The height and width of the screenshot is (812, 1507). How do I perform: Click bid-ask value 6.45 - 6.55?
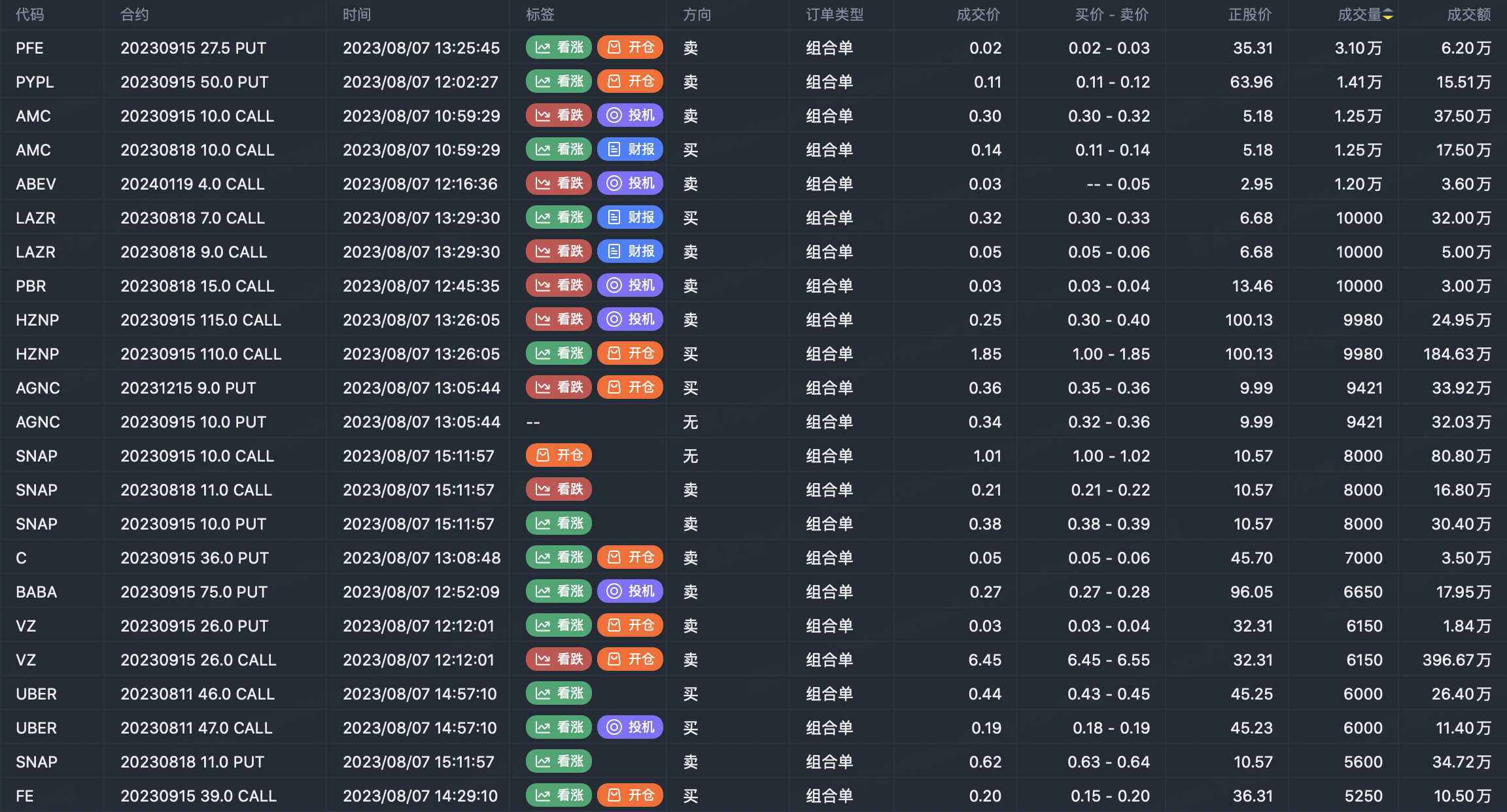pos(1109,660)
